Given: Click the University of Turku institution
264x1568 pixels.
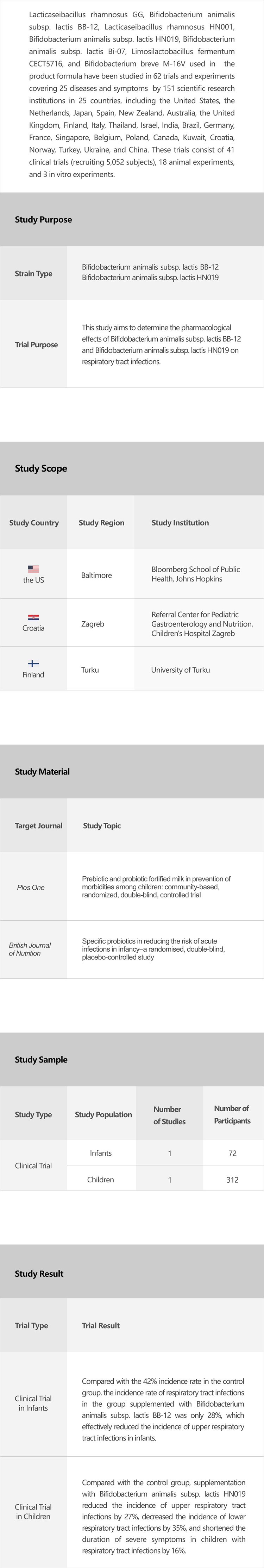Looking at the screenshot, I should click(x=180, y=670).
